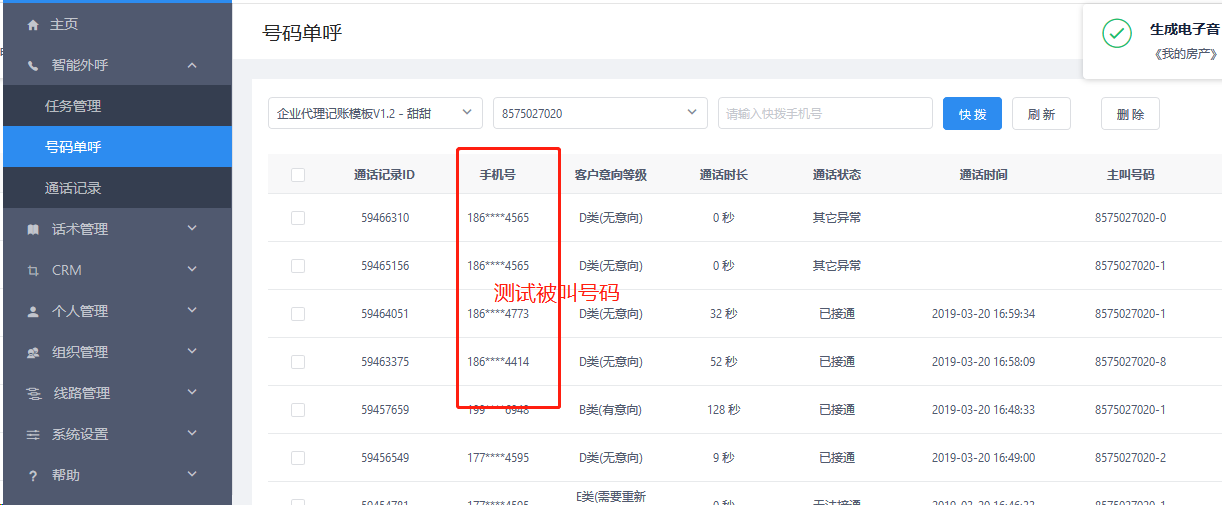The image size is (1222, 505).
Task: Click the green success checkmark in notification
Action: pos(1117,33)
